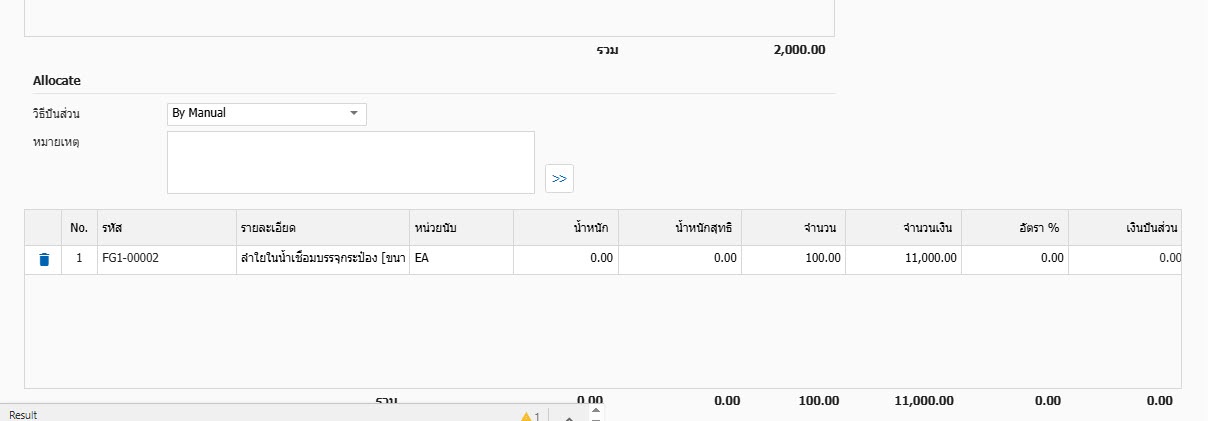Click the warning triangle icon in Result bar
1208x421 pixels.
526,415
